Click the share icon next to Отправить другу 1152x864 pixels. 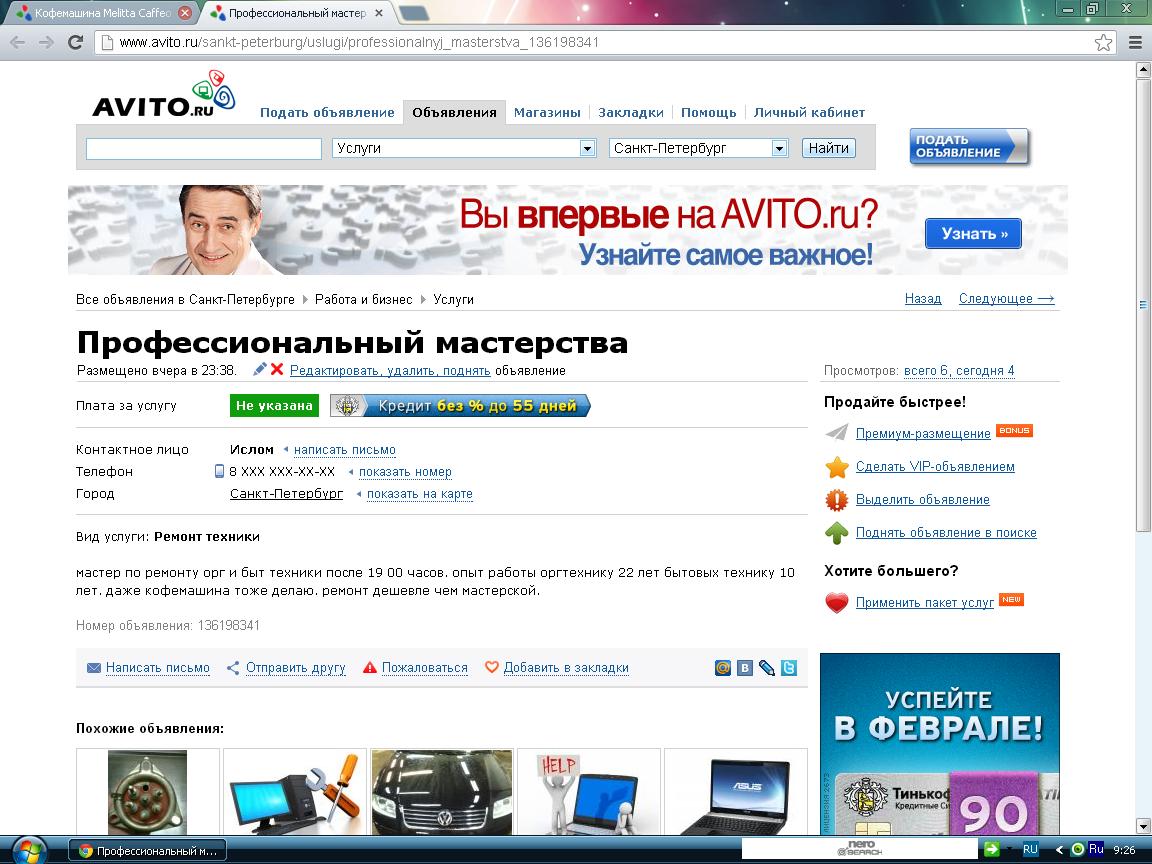(x=233, y=668)
